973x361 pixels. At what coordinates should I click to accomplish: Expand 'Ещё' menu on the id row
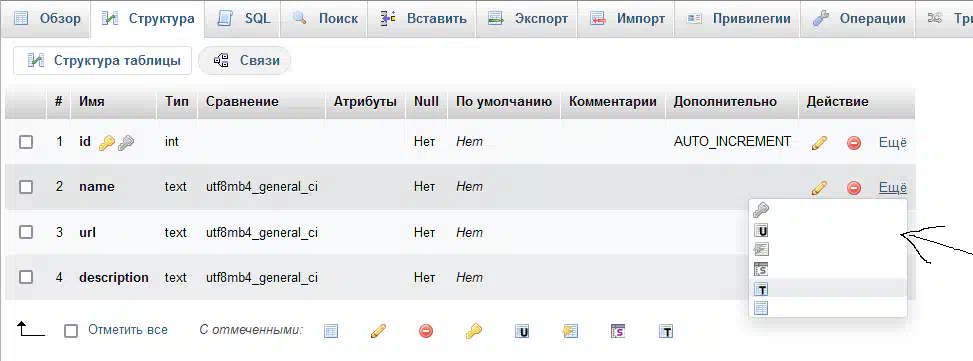(x=892, y=143)
